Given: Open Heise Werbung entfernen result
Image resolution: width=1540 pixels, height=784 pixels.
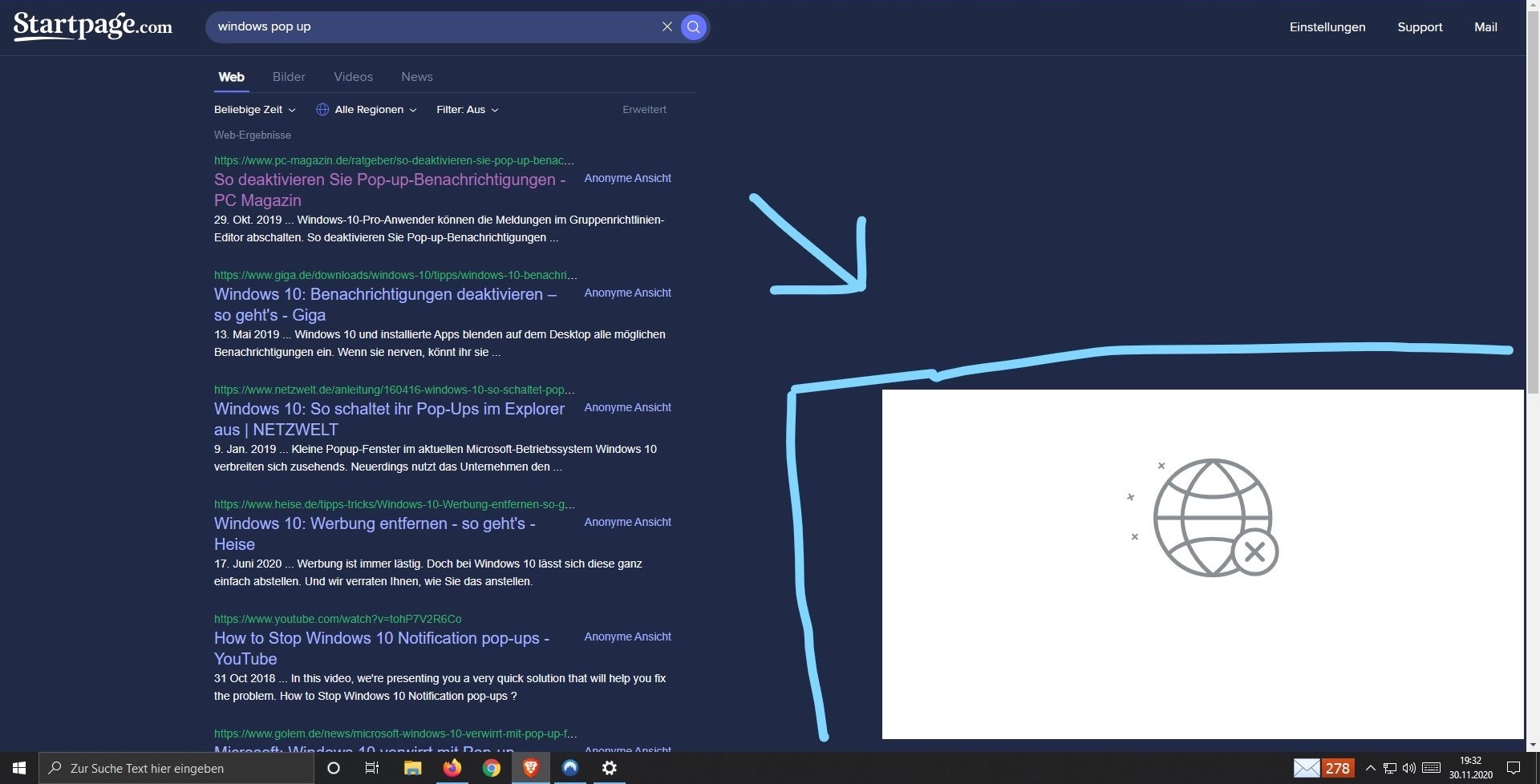Looking at the screenshot, I should [375, 534].
